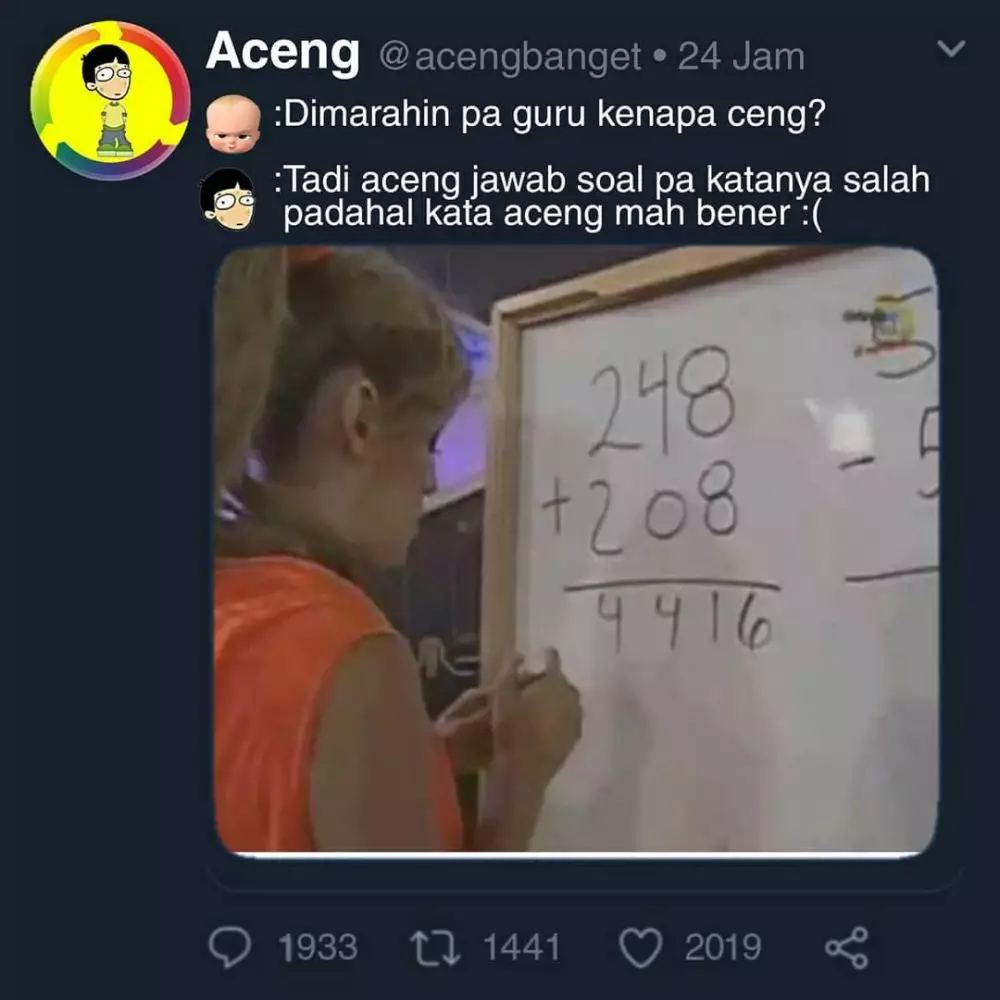Click the retweet arrows icon
1000x1000 pixels.
click(x=434, y=948)
